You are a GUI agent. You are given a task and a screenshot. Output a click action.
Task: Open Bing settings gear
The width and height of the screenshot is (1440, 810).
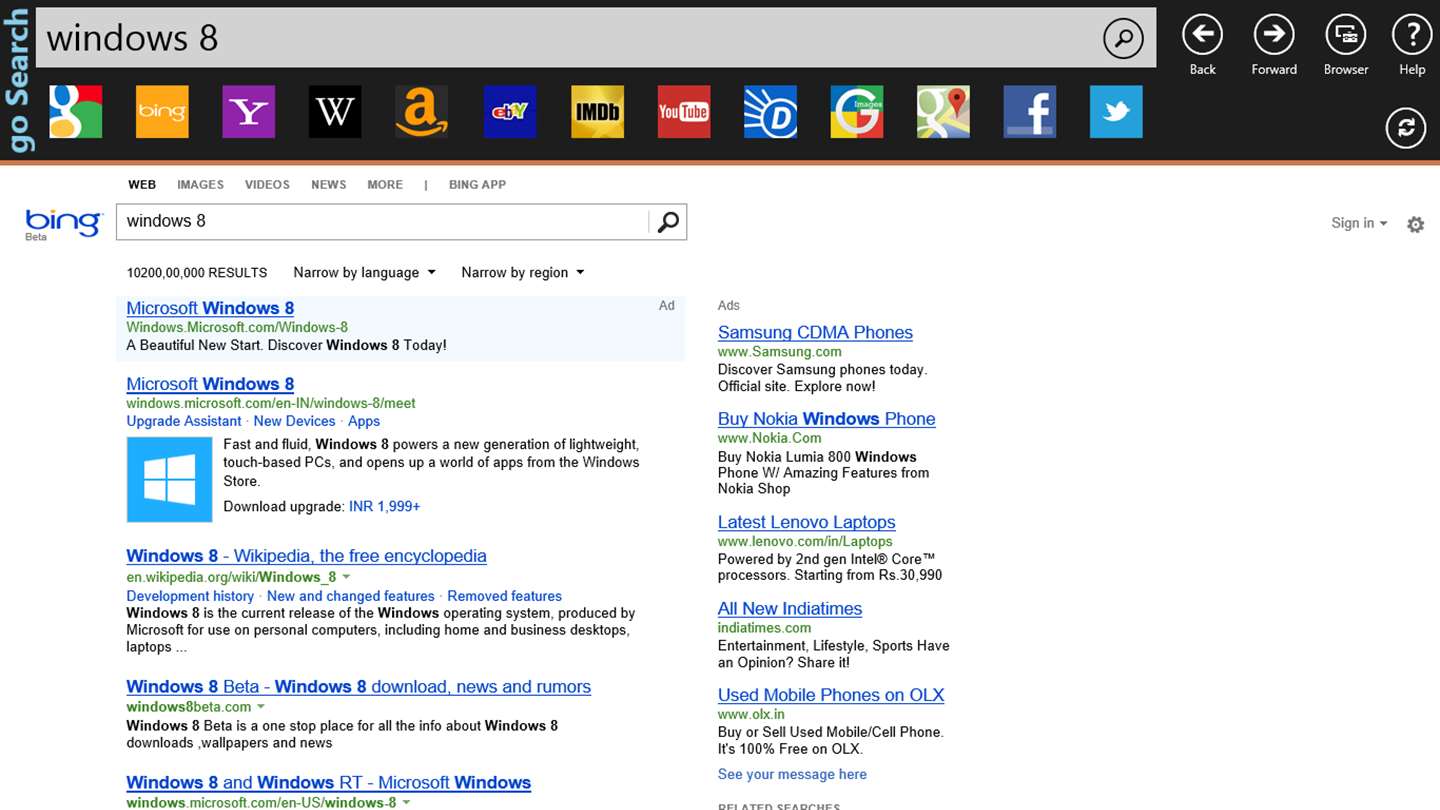tap(1415, 225)
